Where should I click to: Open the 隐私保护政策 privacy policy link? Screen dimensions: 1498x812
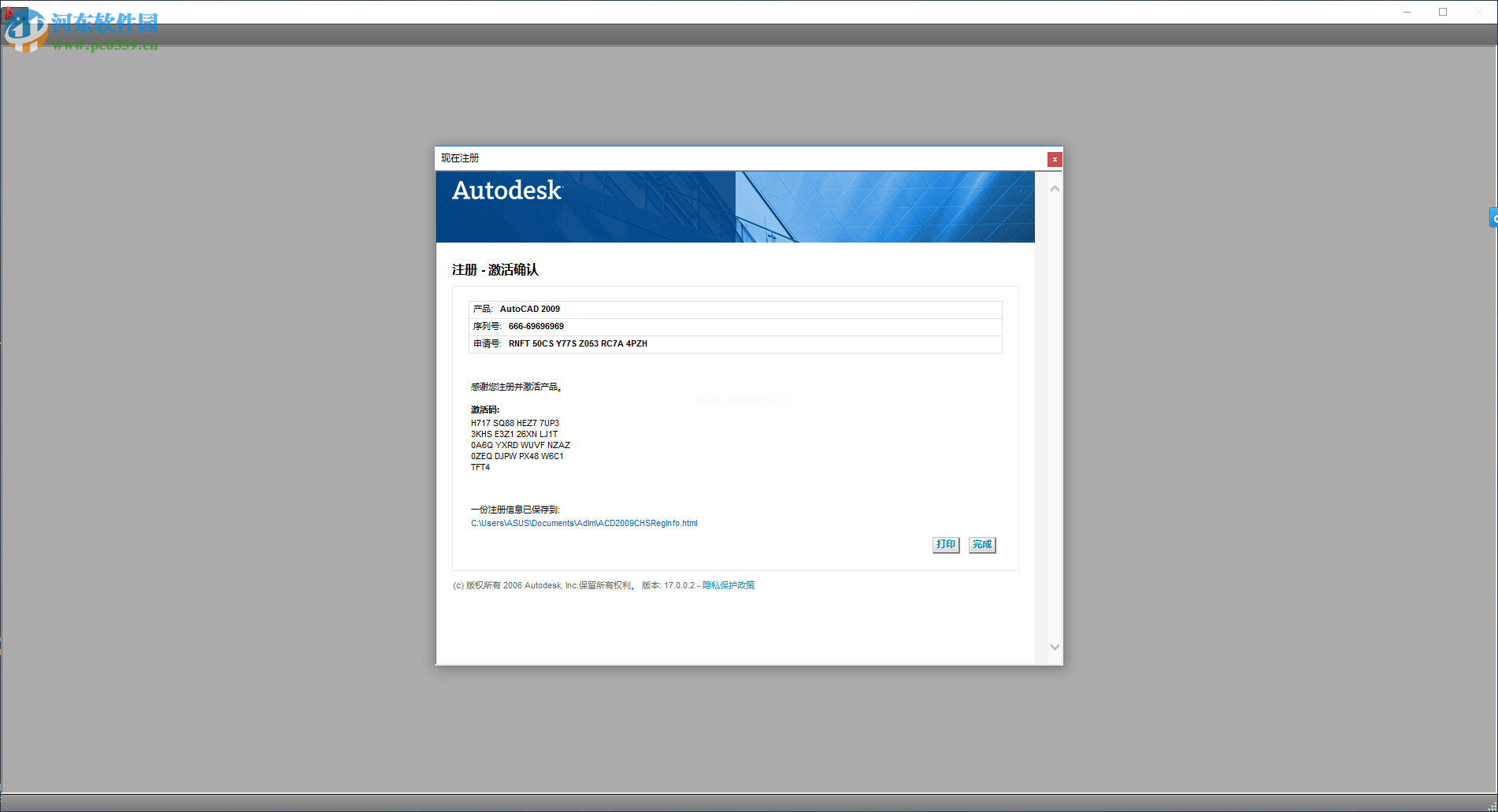click(729, 585)
